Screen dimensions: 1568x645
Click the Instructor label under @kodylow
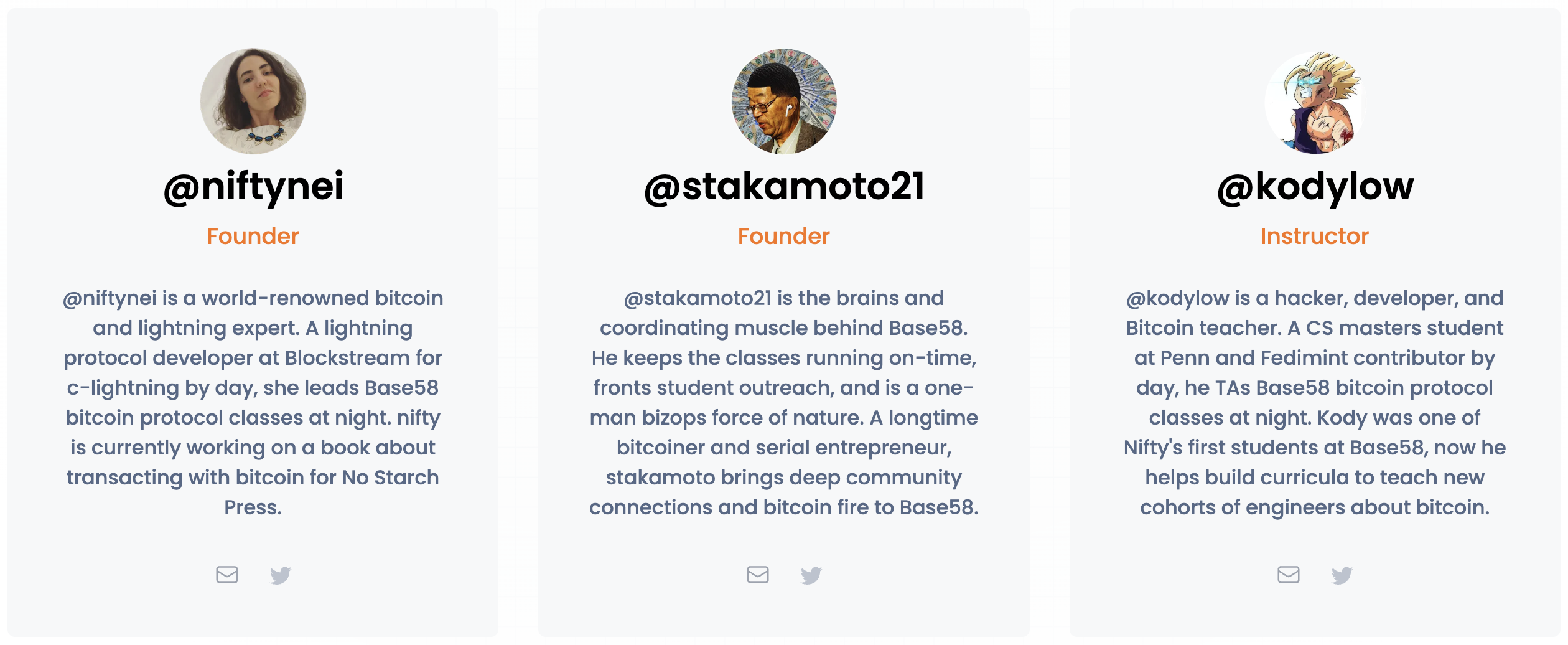1315,237
